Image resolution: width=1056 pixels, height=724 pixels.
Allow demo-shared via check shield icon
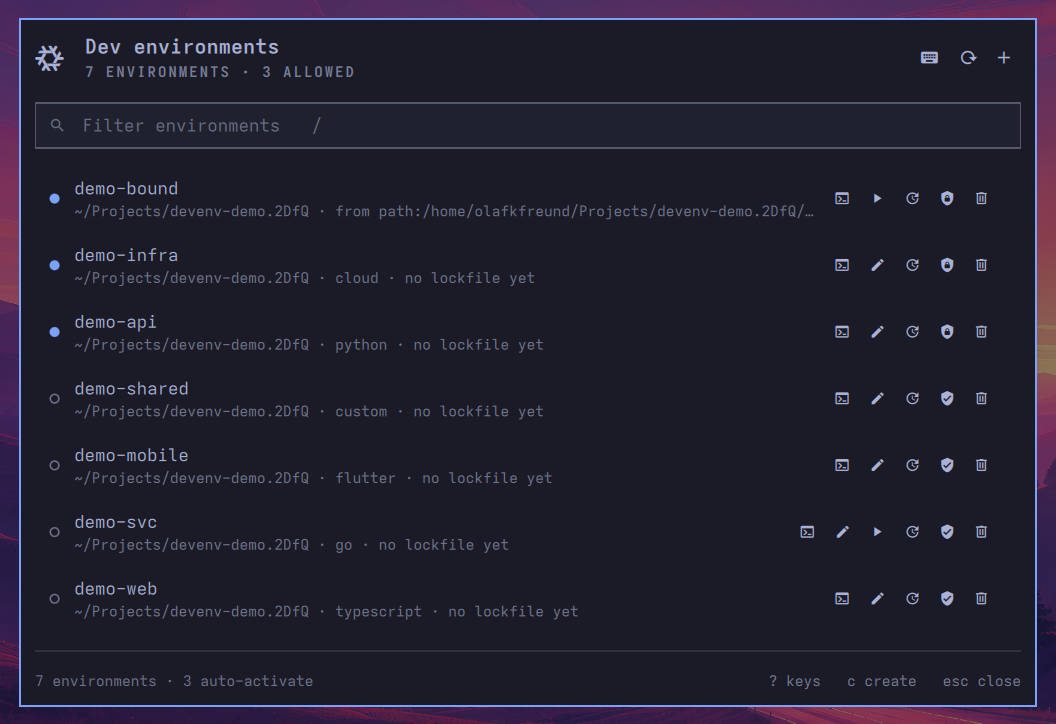[947, 398]
